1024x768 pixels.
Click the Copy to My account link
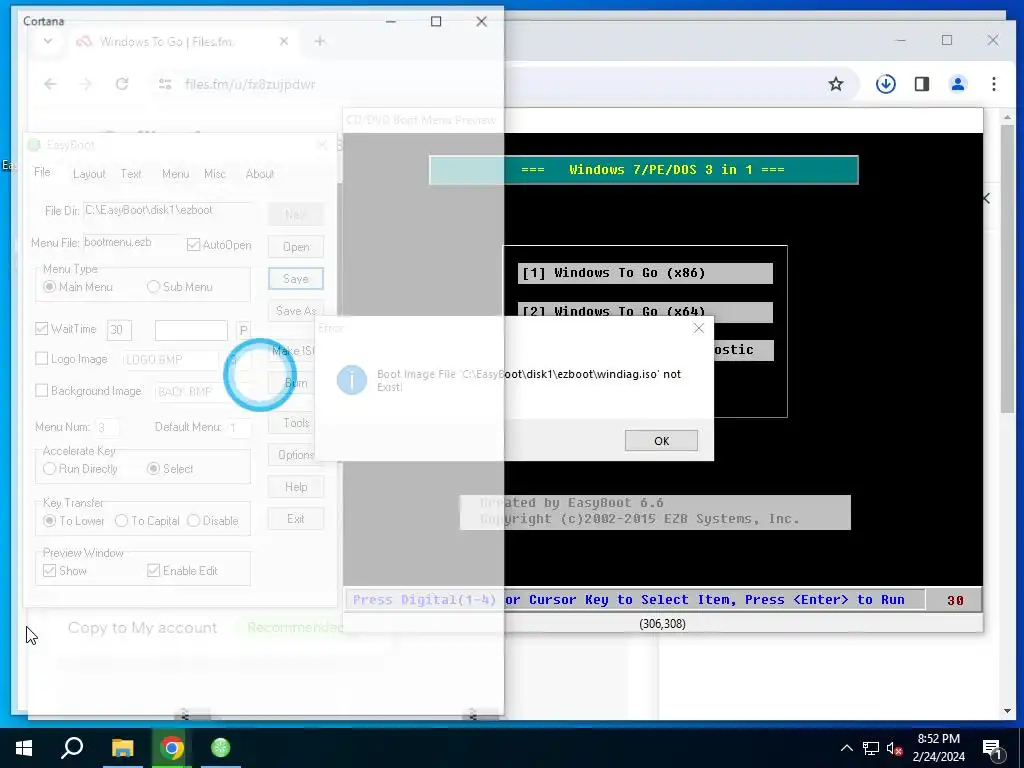(142, 628)
